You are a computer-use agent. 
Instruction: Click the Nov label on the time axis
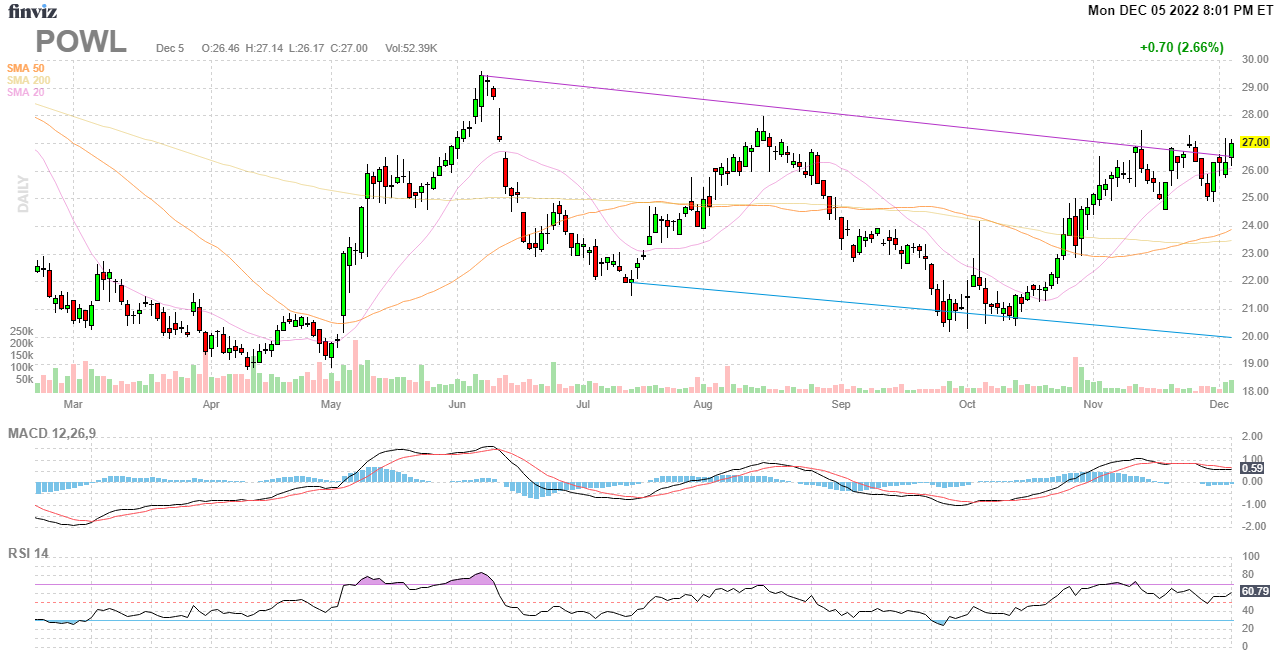pyautogui.click(x=1092, y=405)
